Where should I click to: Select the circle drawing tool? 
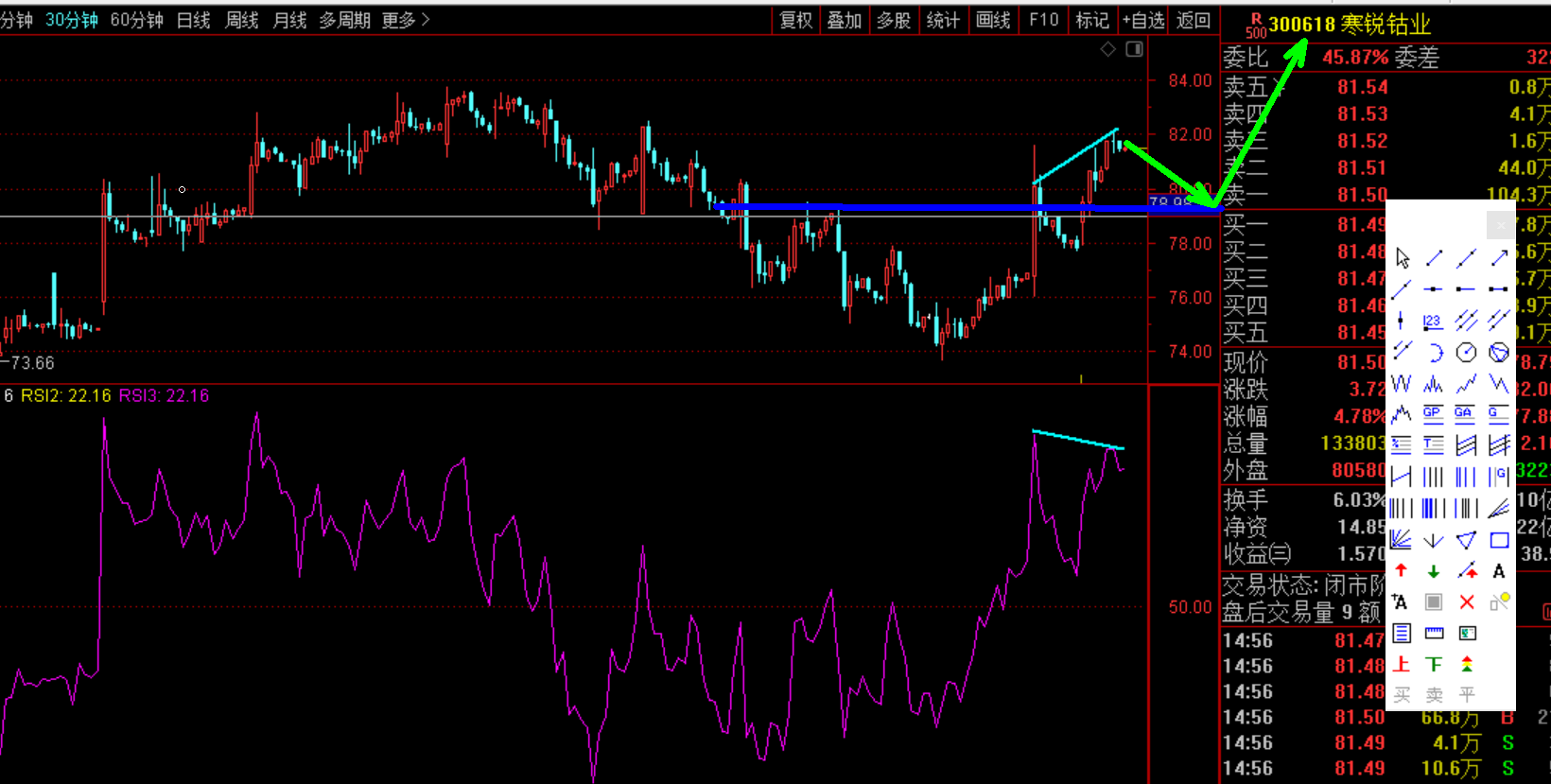pyautogui.click(x=1466, y=353)
